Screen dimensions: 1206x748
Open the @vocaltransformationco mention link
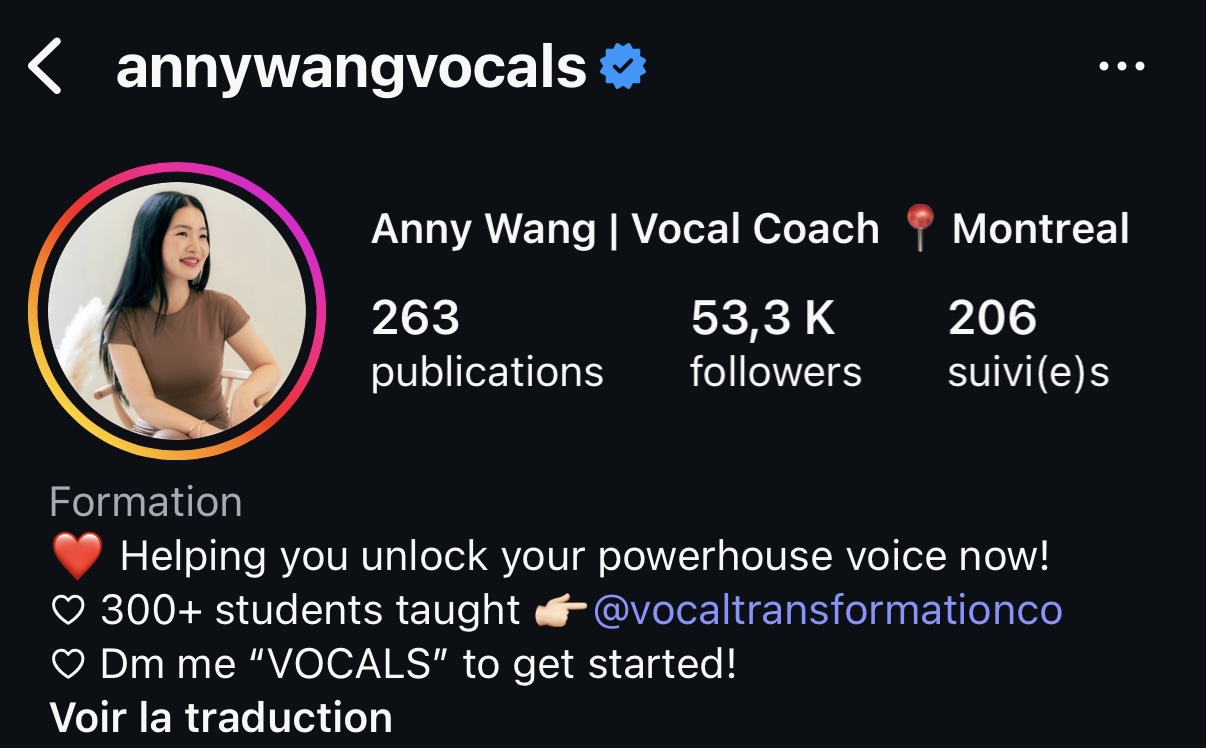pyautogui.click(x=827, y=610)
